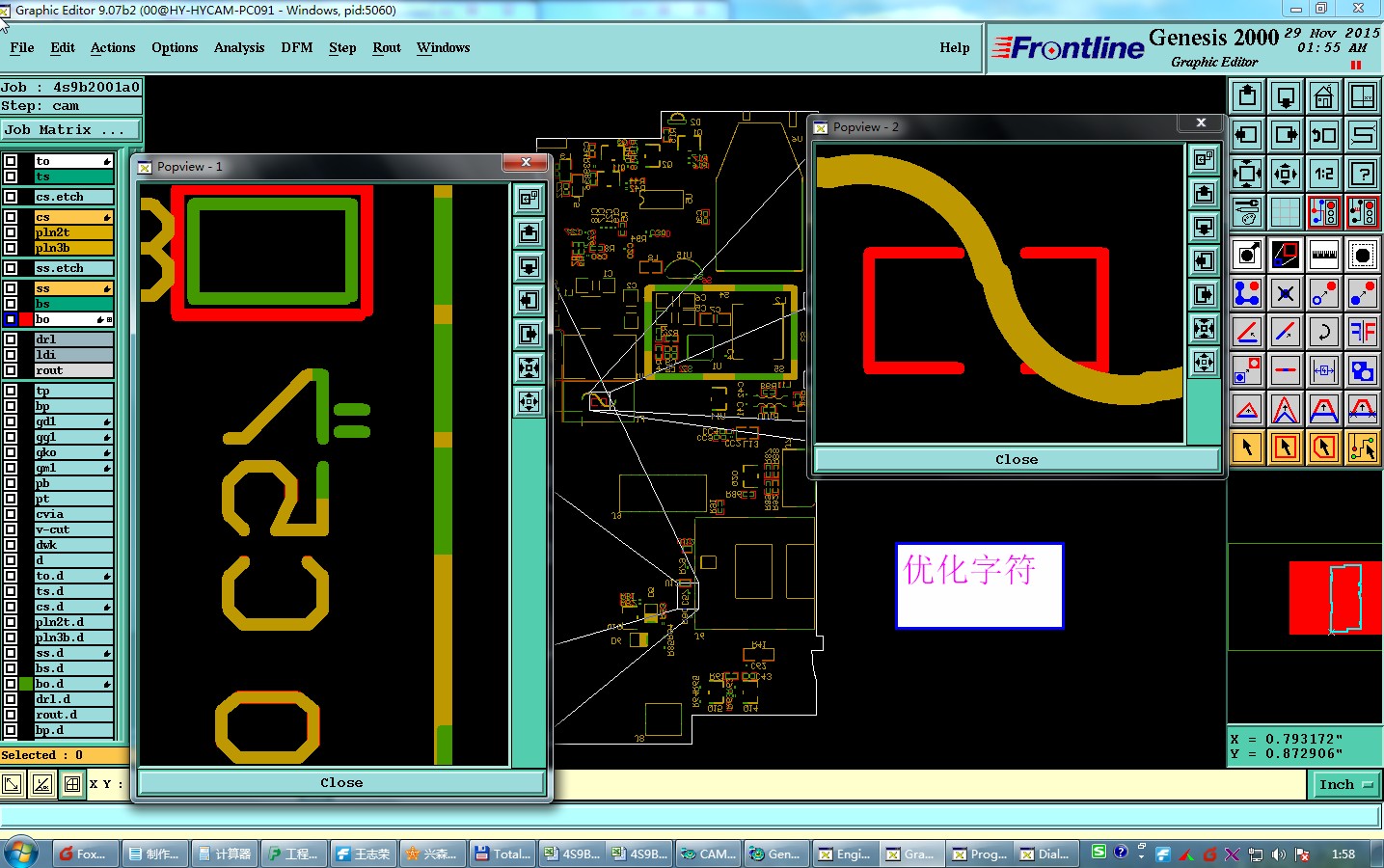Viewport: 1384px width, 868px height.
Task: Open the 计算器 taskbar item
Action: coord(224,854)
